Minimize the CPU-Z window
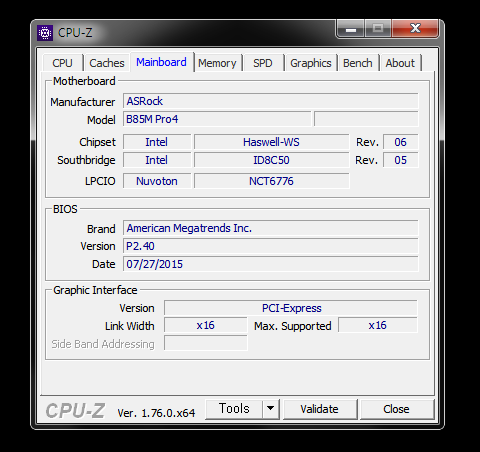Viewport: 480px width, 452px height. coord(351,29)
